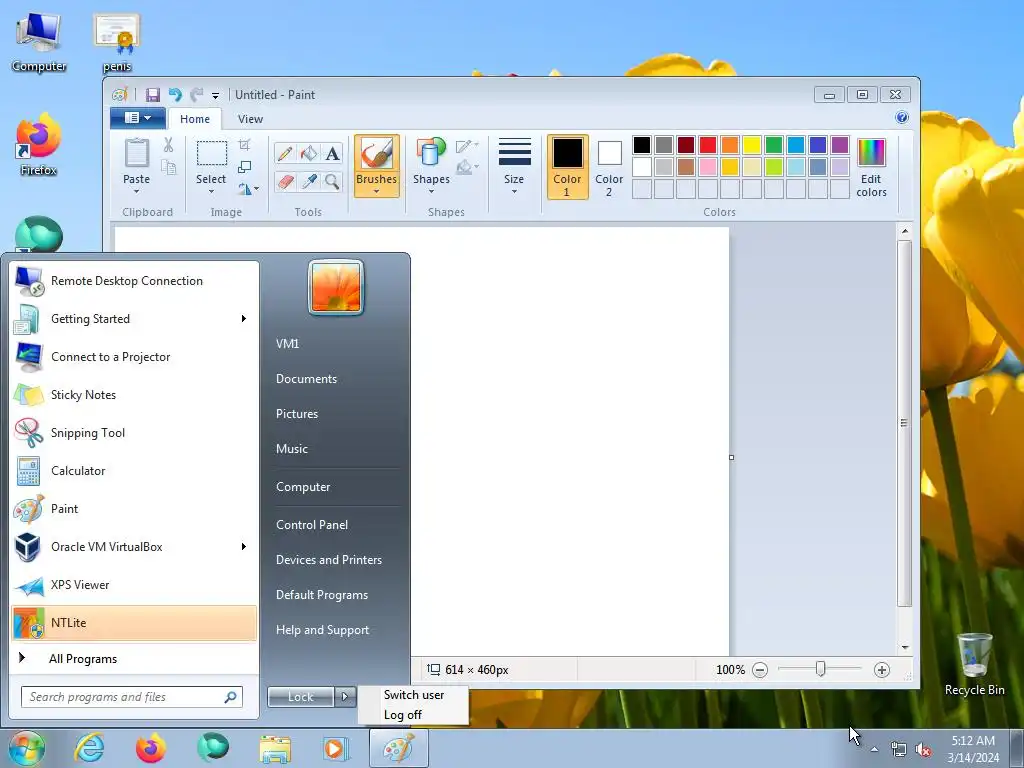Open Devices and Printers link
1024x768 pixels.
click(328, 560)
